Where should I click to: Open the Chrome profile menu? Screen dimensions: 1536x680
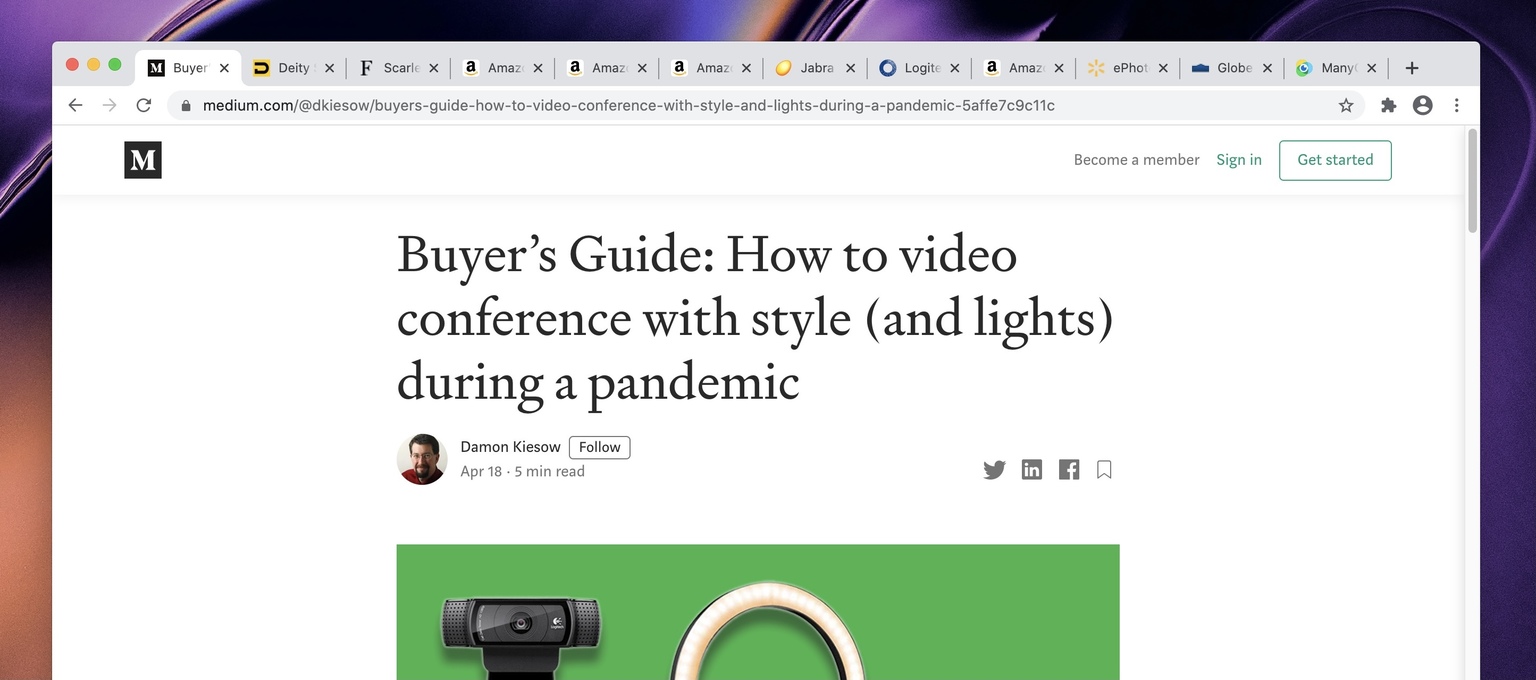tap(1422, 105)
